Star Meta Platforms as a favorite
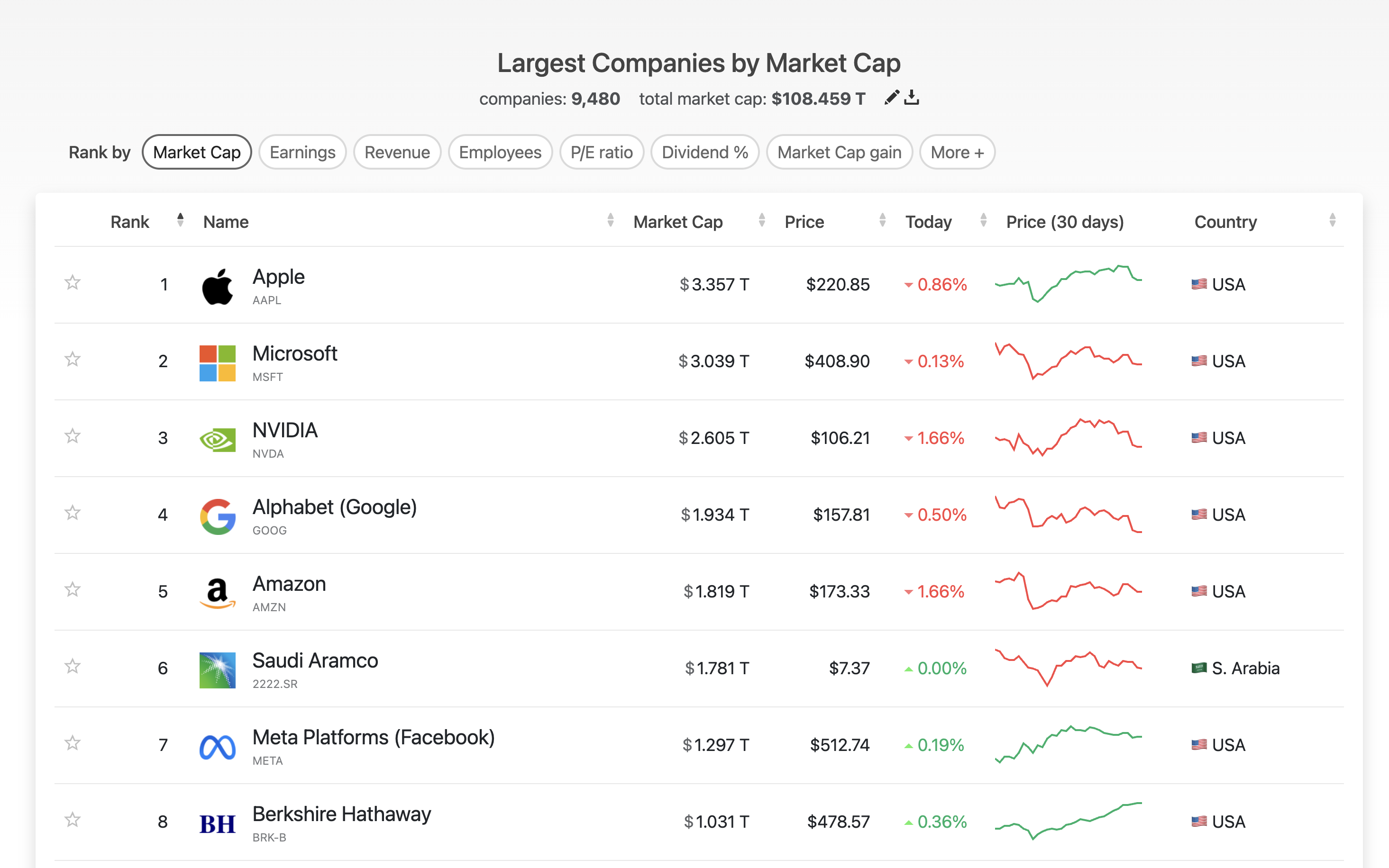 73,743
